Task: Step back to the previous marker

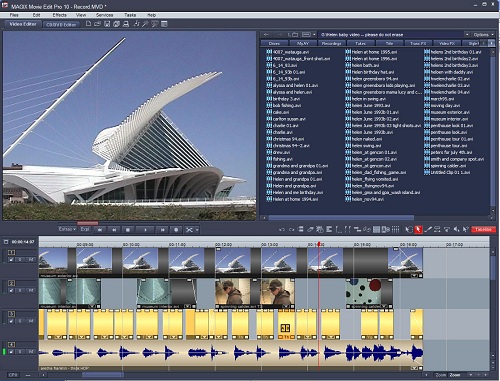Action: [114, 230]
